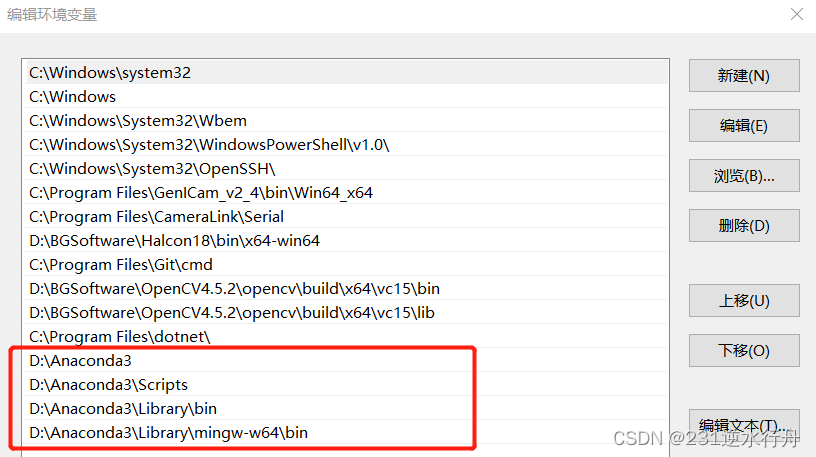Select the Halcon18 x64-win64 path

345,240
